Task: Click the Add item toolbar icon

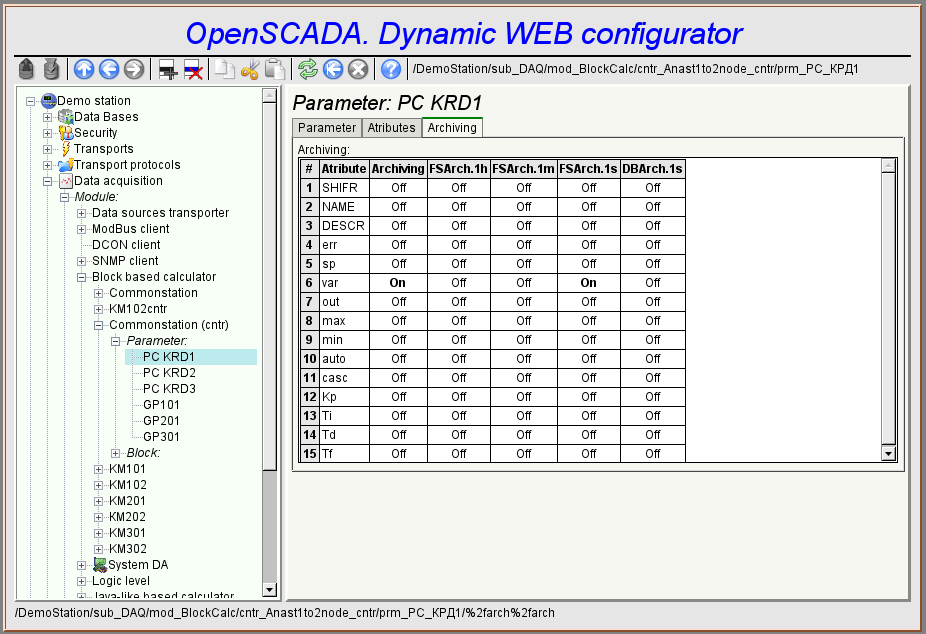Action: 168,69
